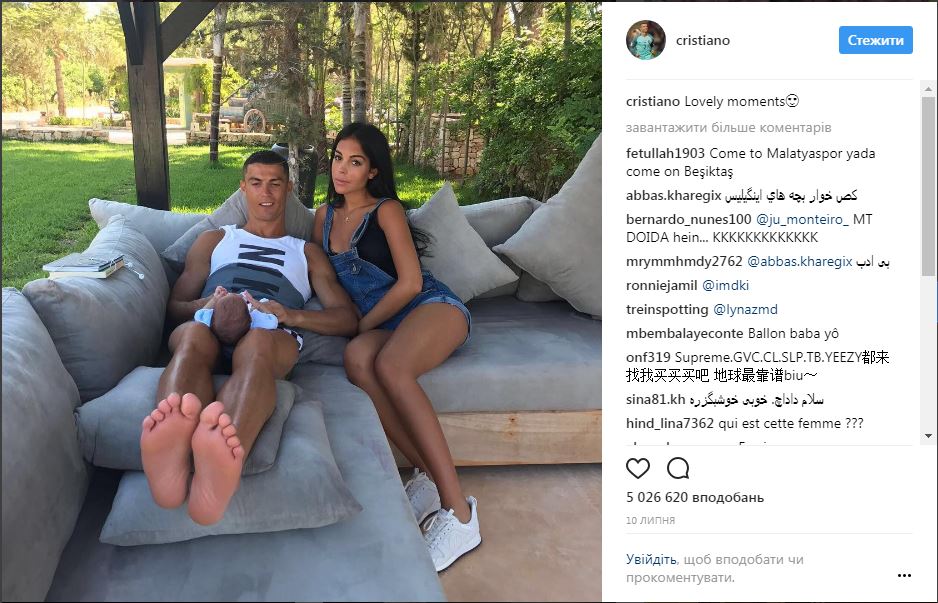Click the scrollbar up arrow
Screen dimensions: 938x603
click(x=928, y=89)
